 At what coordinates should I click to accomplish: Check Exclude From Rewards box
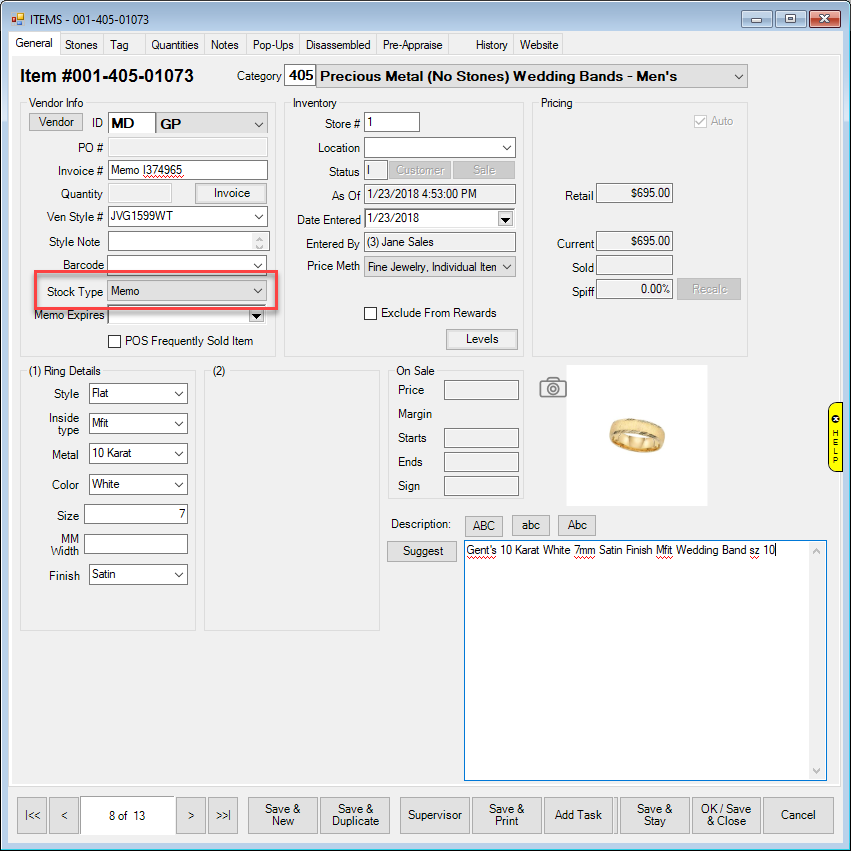[x=371, y=313]
